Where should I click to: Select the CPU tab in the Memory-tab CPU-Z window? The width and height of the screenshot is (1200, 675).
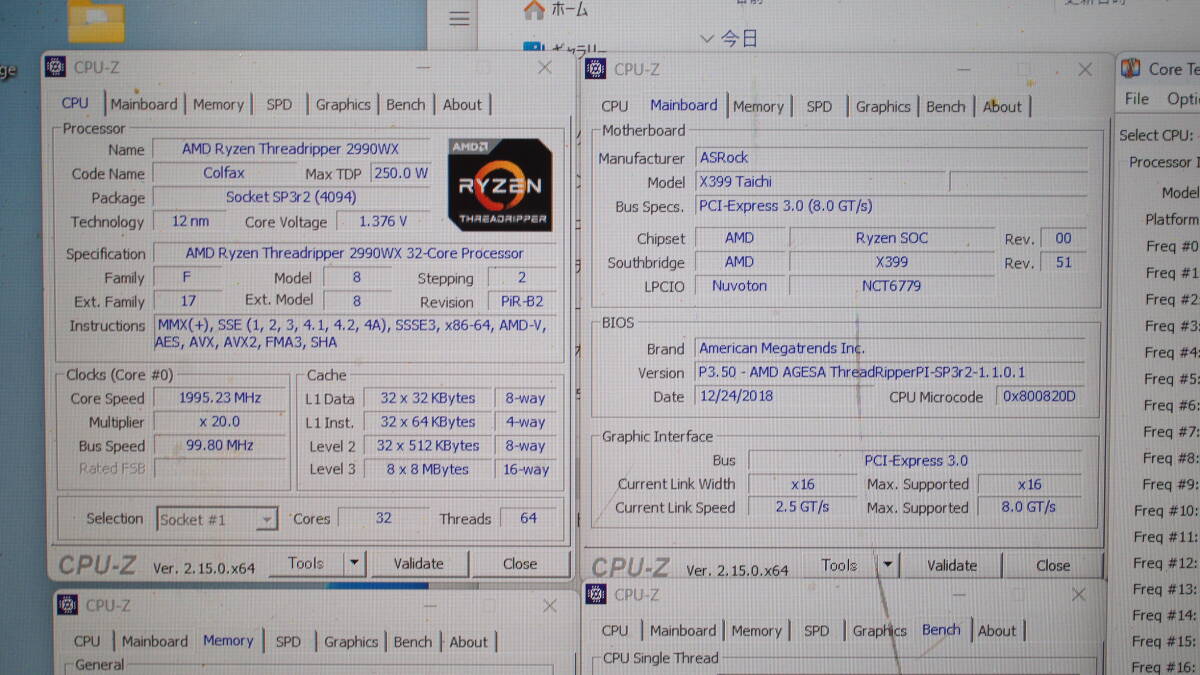click(87, 641)
